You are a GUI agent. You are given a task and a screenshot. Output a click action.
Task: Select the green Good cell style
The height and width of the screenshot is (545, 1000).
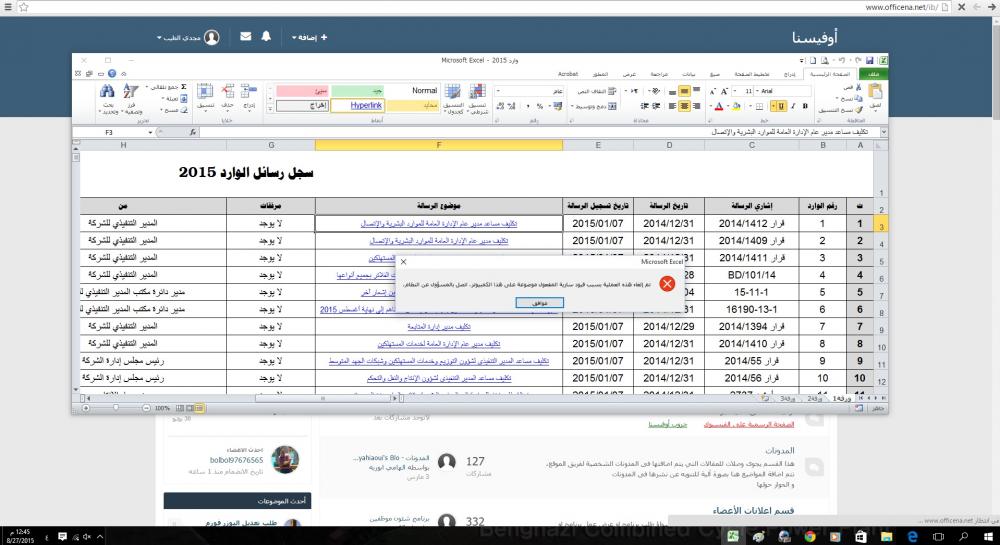[358, 91]
